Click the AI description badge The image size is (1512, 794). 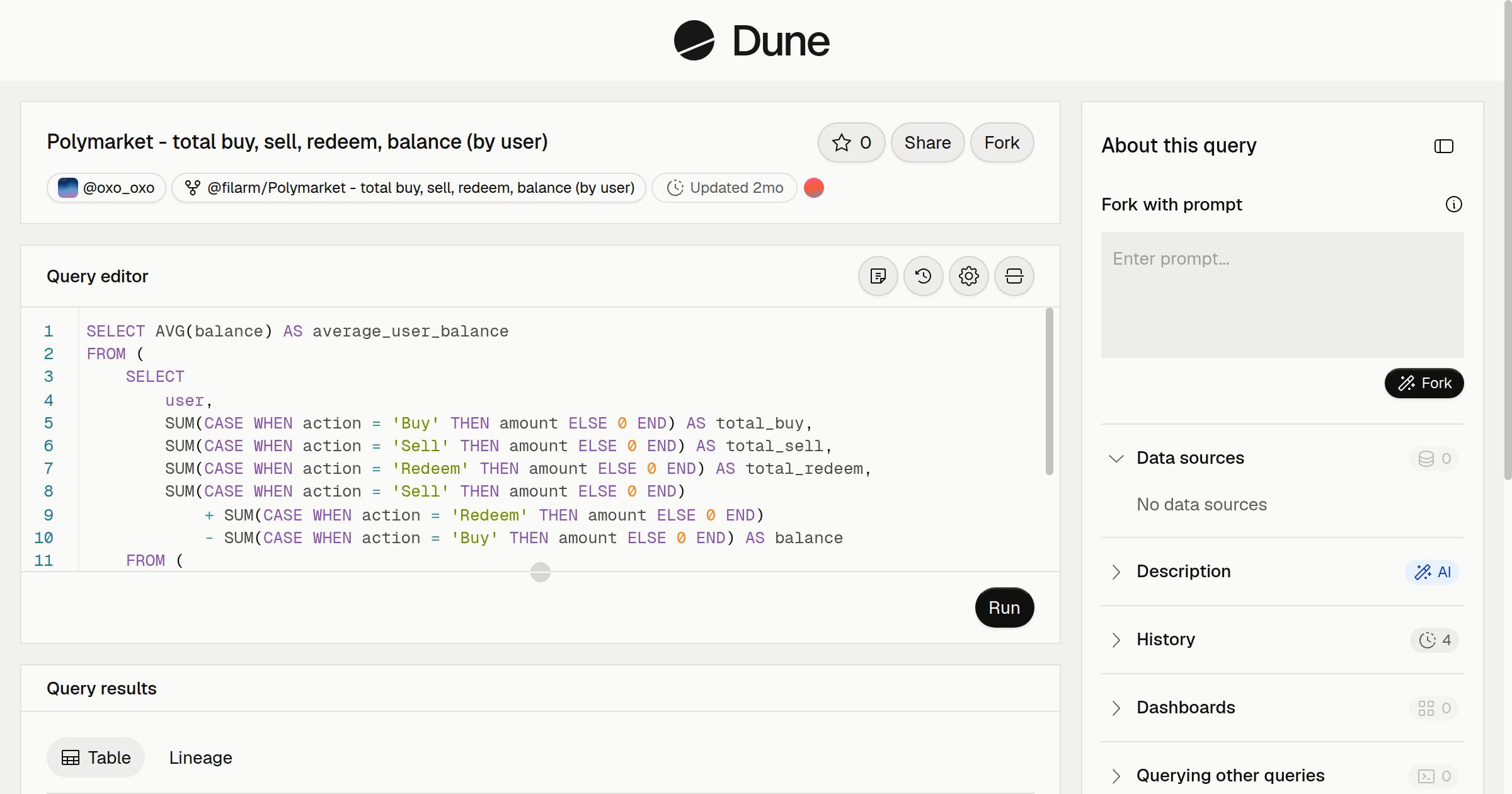(1433, 572)
